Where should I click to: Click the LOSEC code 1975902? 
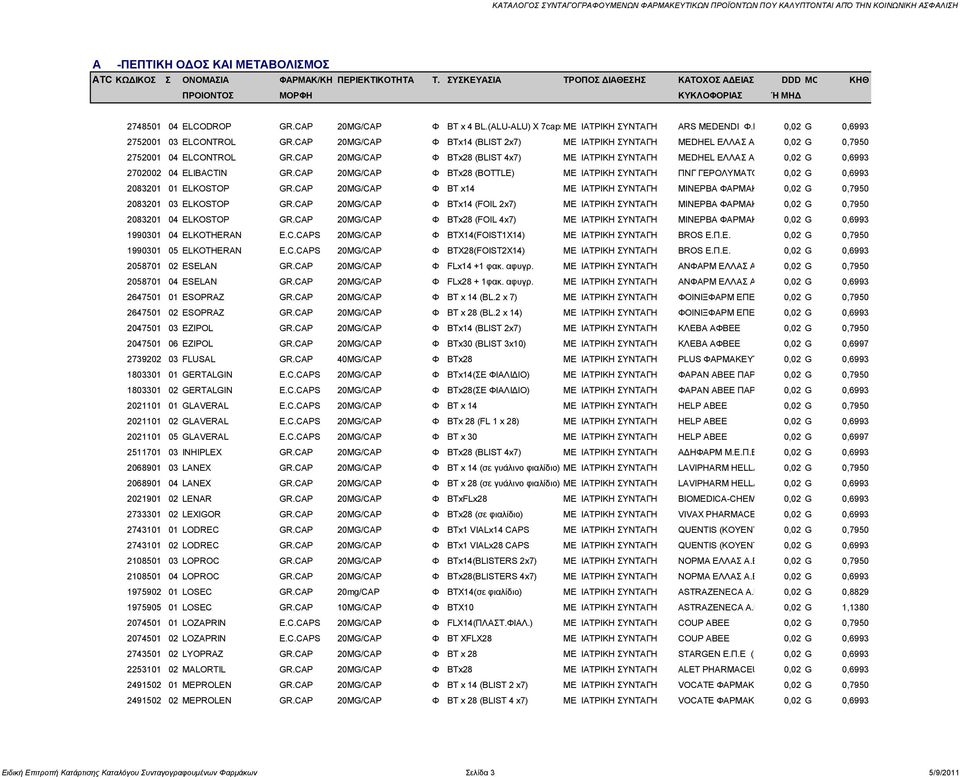(144, 592)
